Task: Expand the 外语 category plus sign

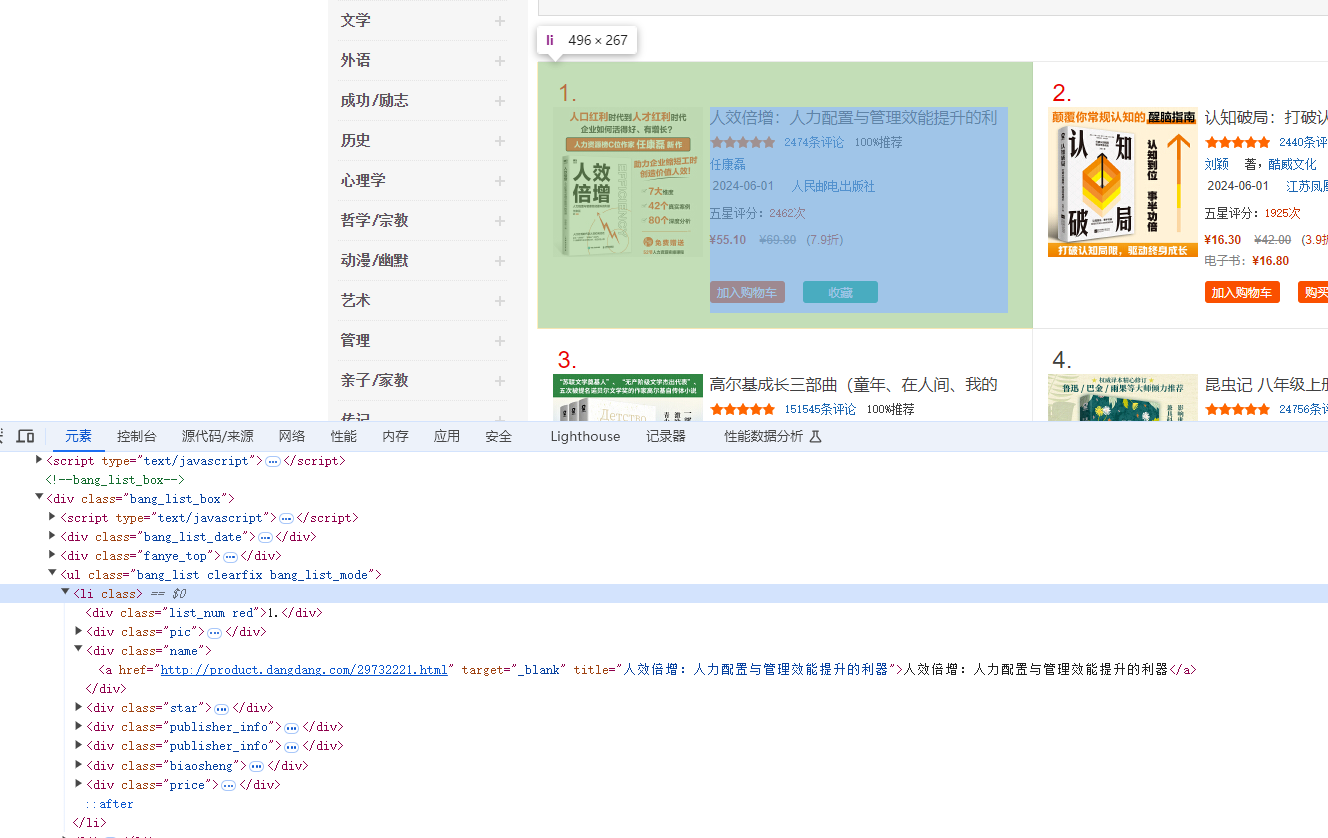Action: point(500,60)
